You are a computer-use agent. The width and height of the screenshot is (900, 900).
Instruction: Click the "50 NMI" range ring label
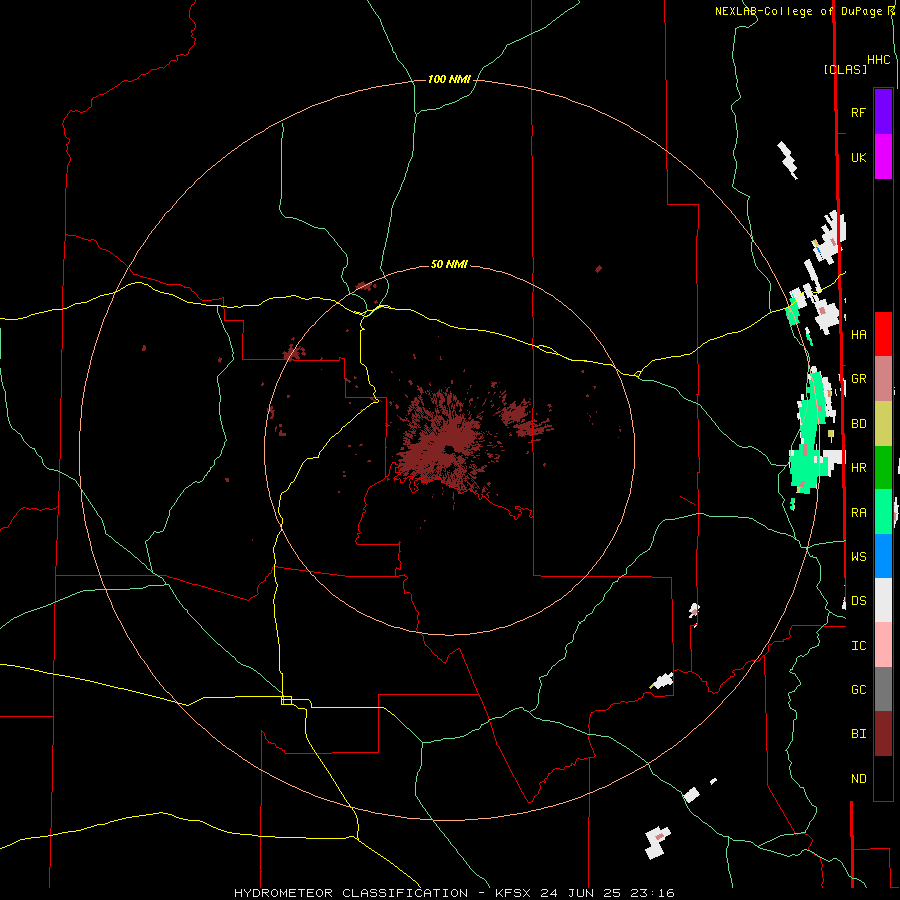449,264
